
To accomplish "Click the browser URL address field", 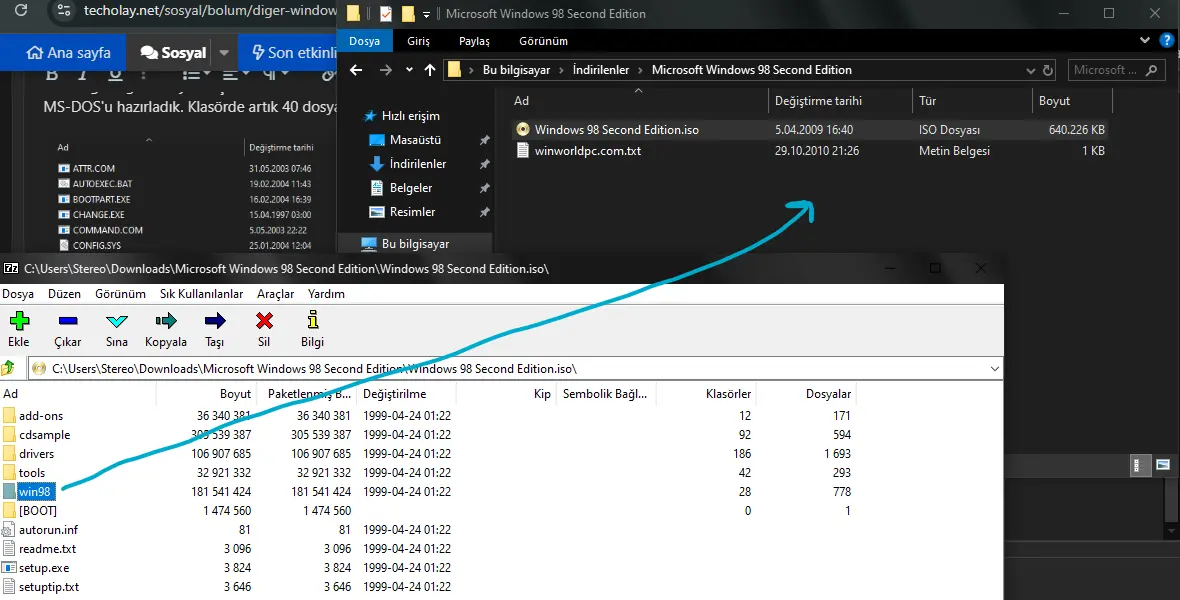I will point(210,11).
